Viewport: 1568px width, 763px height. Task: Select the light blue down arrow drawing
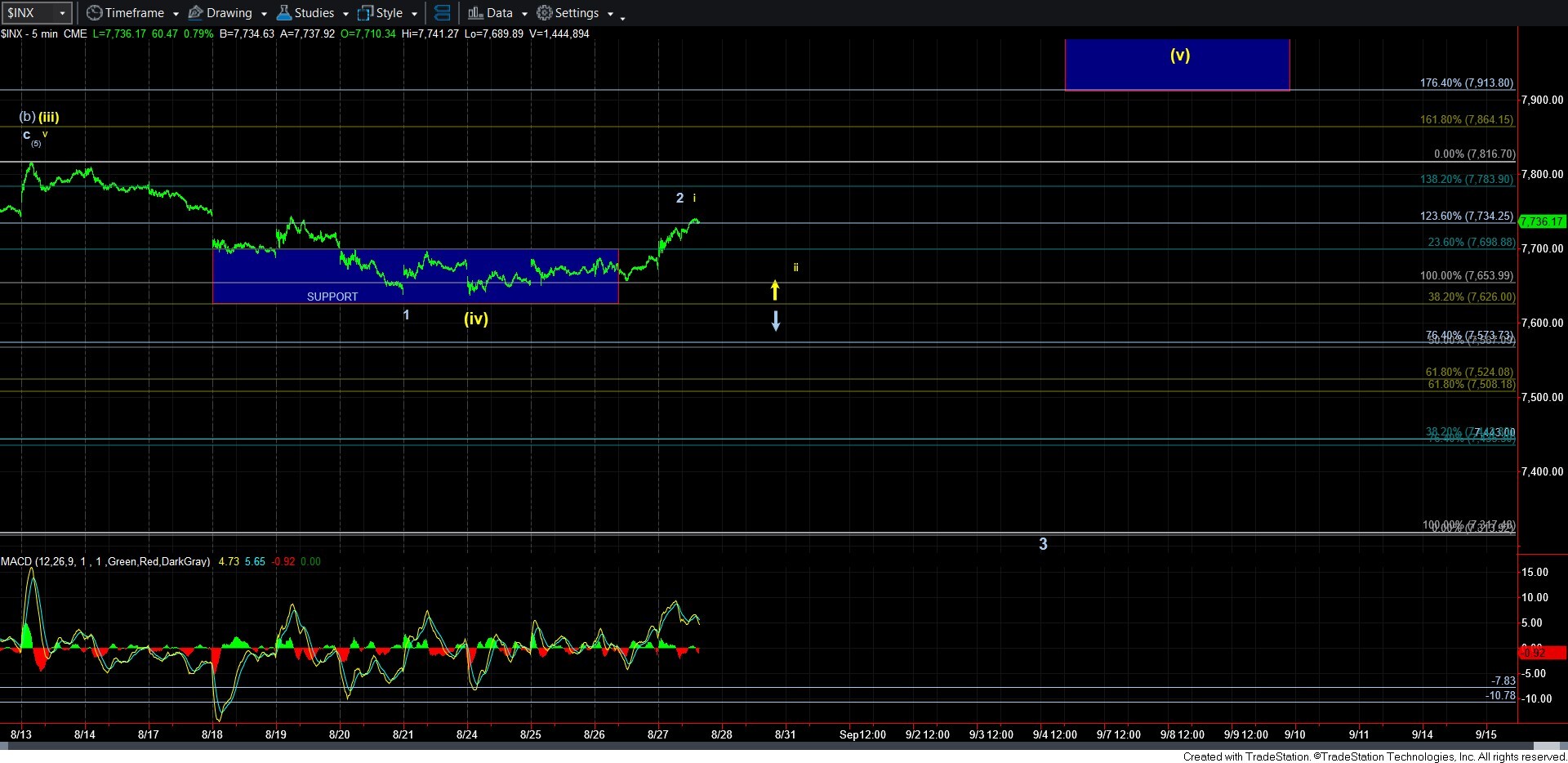(x=776, y=320)
